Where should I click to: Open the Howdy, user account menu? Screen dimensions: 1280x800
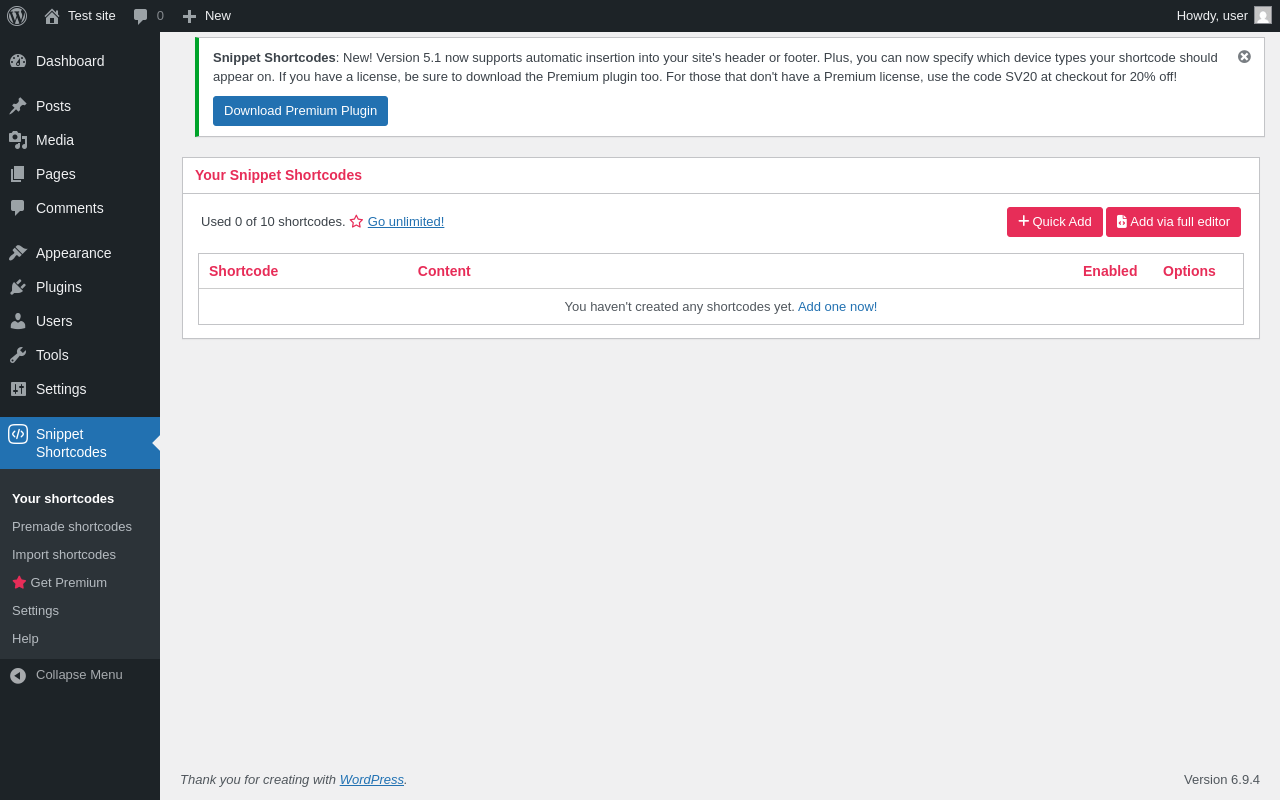tap(1224, 16)
